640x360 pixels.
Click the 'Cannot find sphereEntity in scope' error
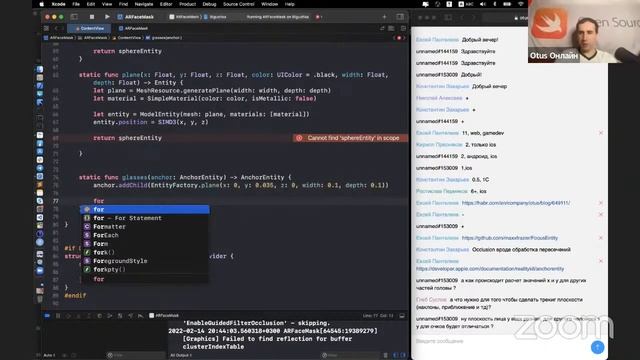point(350,138)
